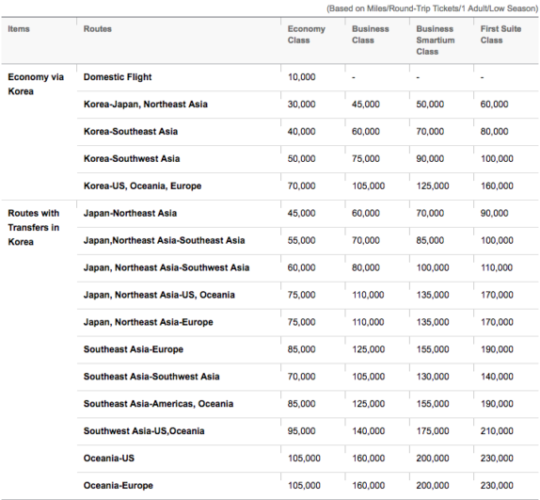Click the 10,000 Domestic Flight economy value
Image resolution: width=540 pixels, height=500 pixels.
pyautogui.click(x=301, y=77)
